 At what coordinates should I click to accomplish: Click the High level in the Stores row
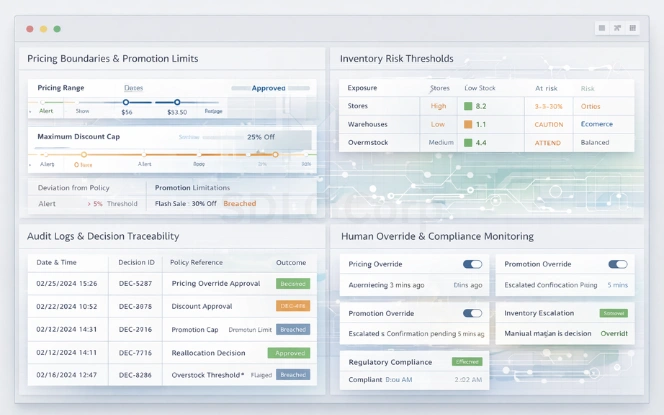(x=438, y=106)
